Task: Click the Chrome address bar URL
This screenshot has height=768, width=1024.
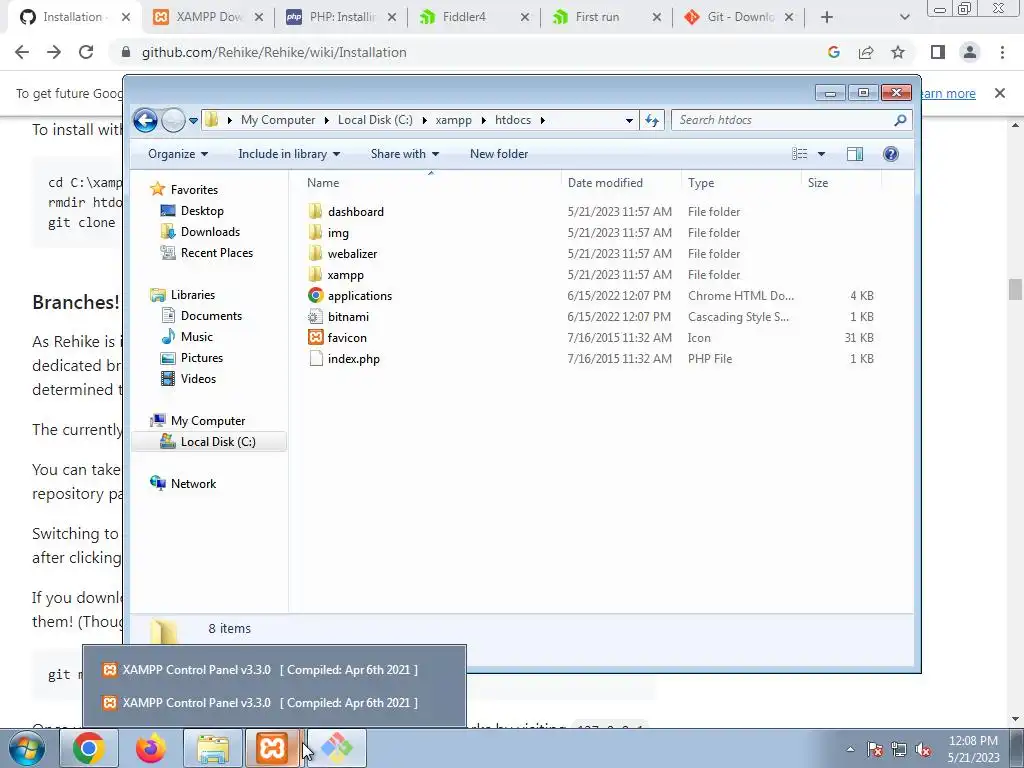Action: point(274,52)
